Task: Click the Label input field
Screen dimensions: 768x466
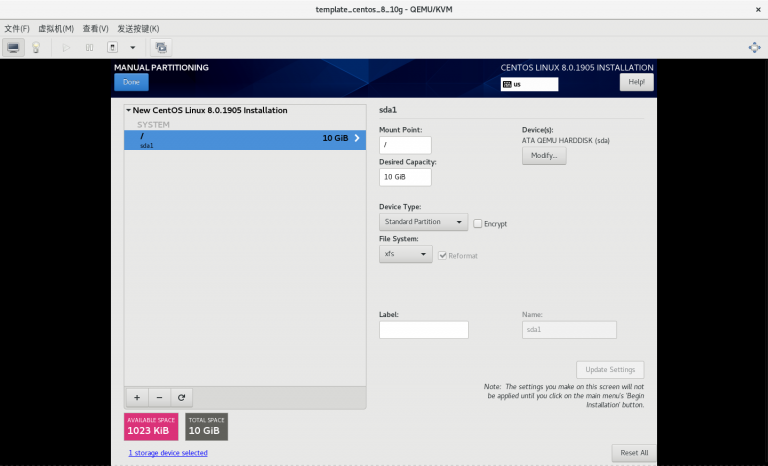Action: [424, 330]
